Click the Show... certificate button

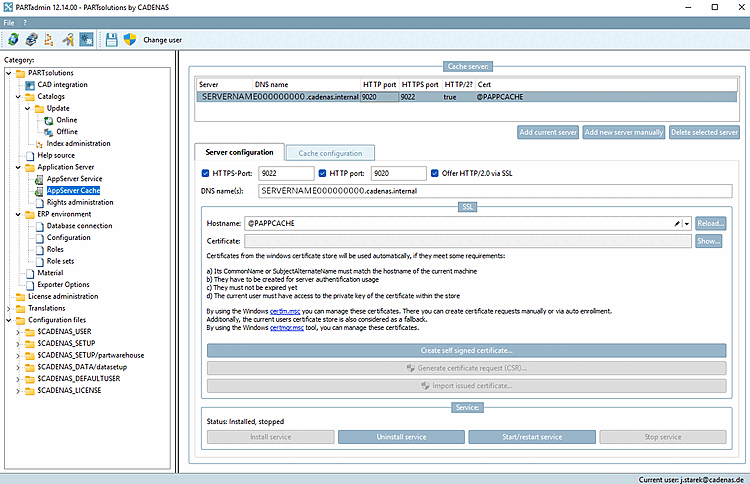click(x=708, y=241)
